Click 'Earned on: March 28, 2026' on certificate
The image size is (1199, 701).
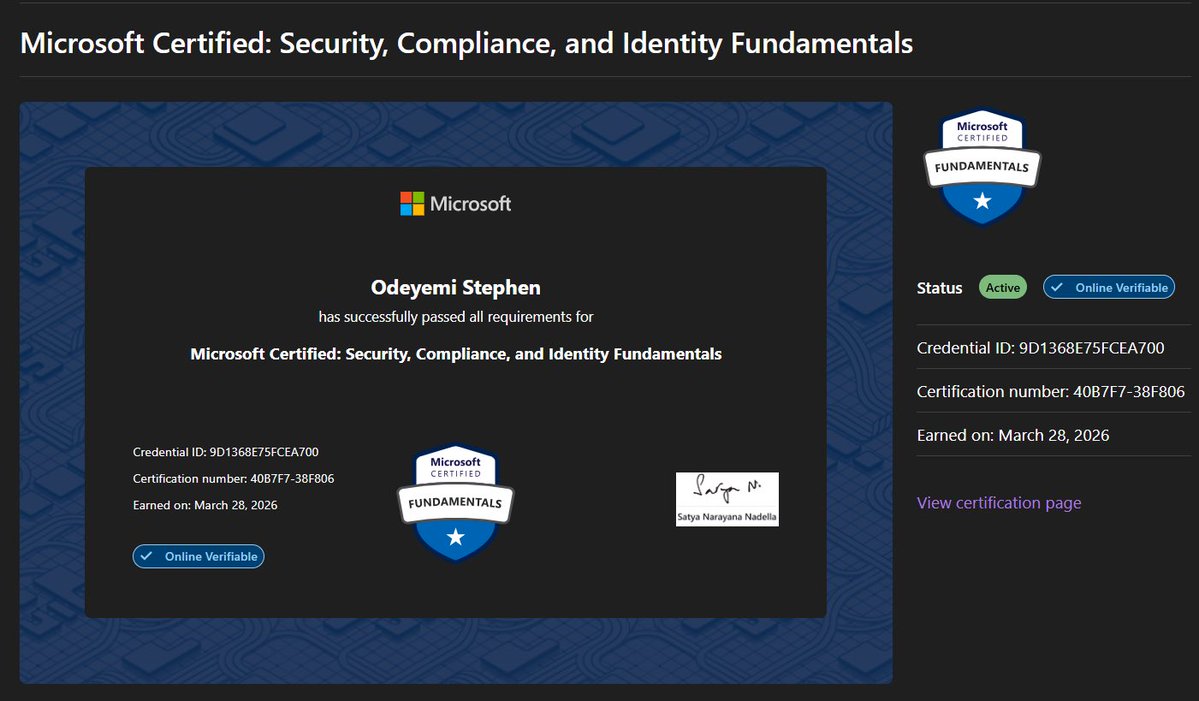205,505
